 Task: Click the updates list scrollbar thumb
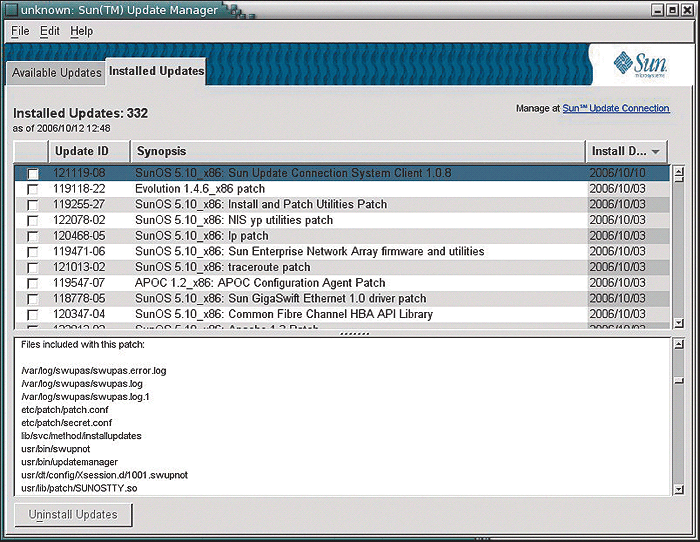point(679,179)
